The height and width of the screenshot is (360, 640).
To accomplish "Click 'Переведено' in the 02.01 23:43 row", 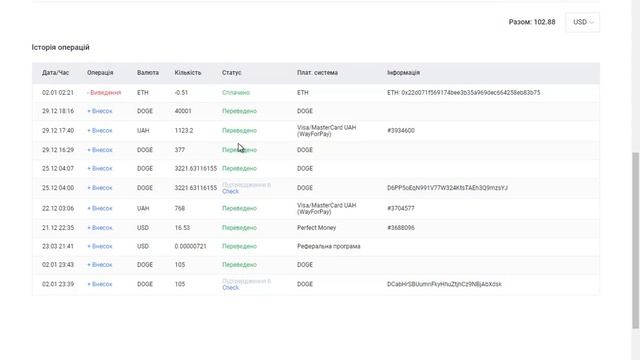I will pos(239,264).
